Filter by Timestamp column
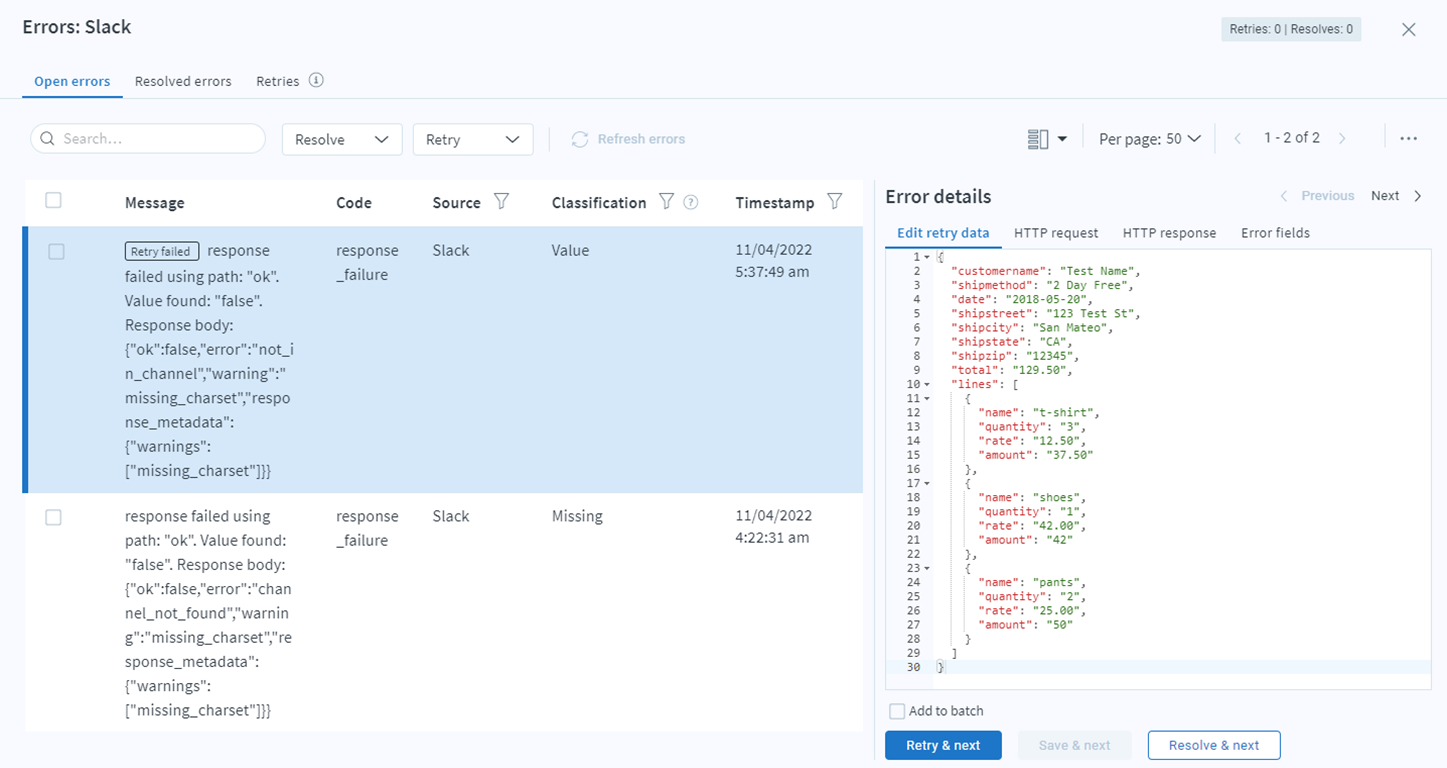Viewport: 1447px width, 768px height. [834, 202]
